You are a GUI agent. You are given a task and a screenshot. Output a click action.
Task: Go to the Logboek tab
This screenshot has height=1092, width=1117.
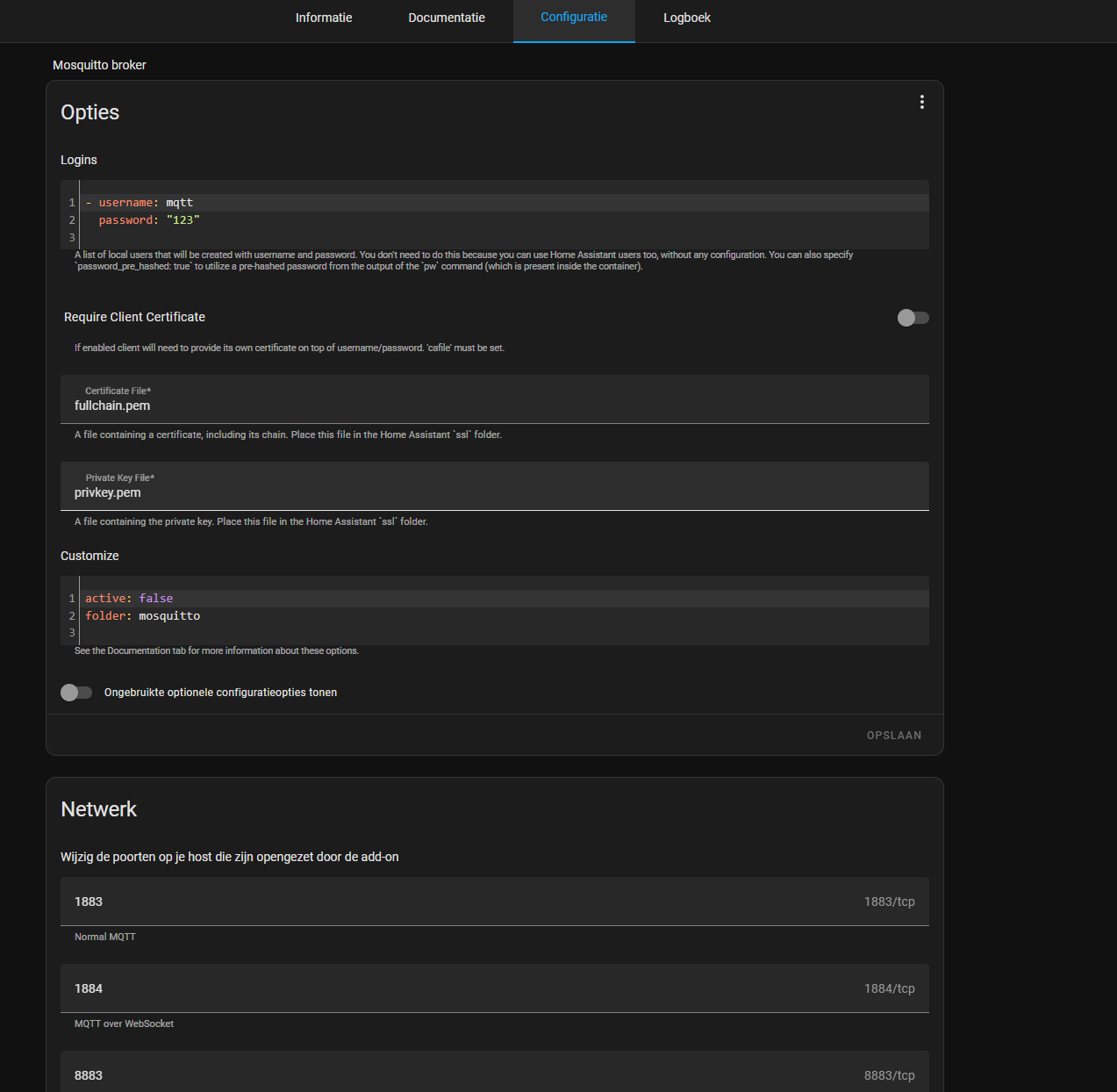point(686,18)
